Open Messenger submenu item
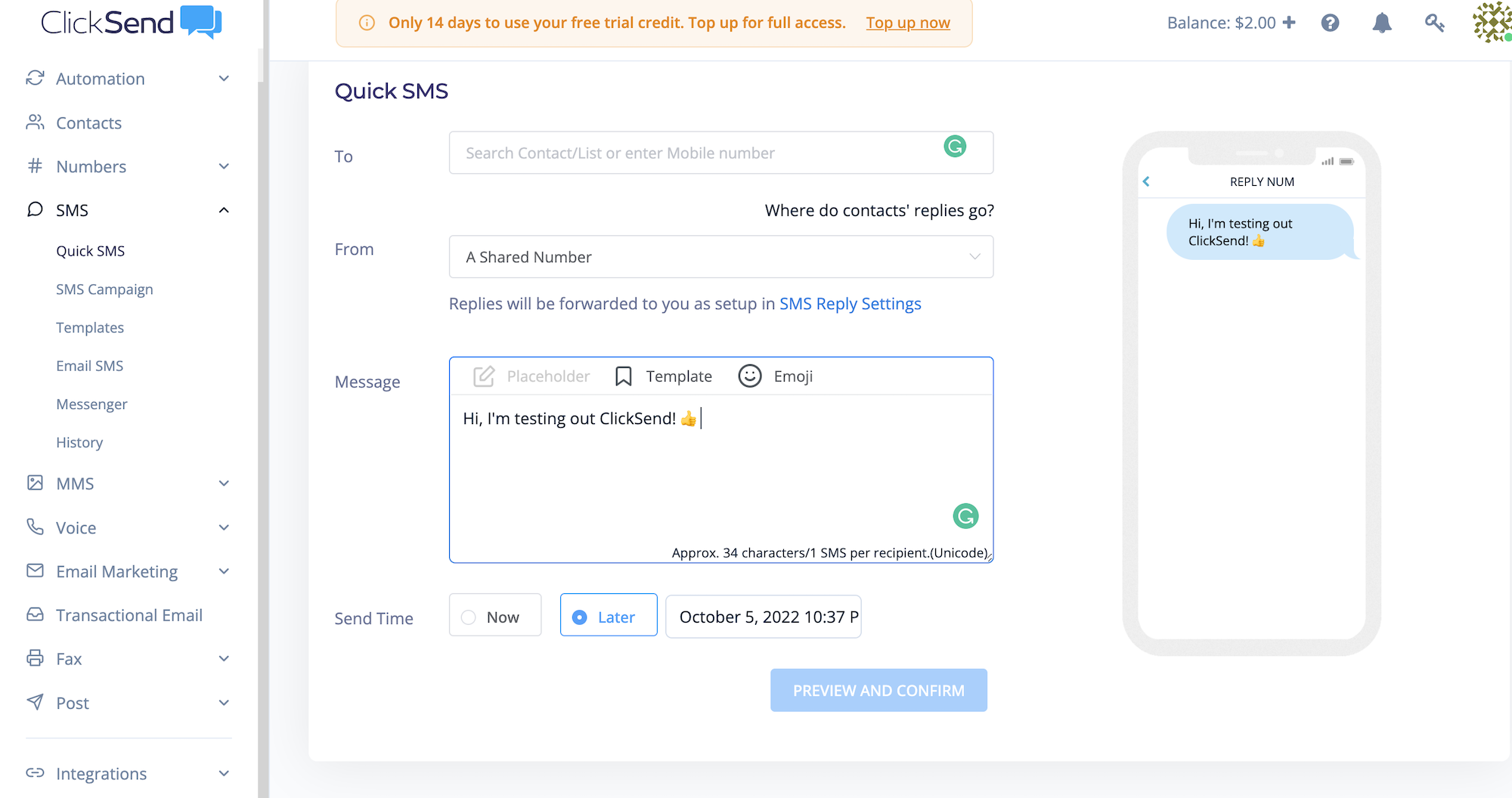1512x798 pixels. 91,404
